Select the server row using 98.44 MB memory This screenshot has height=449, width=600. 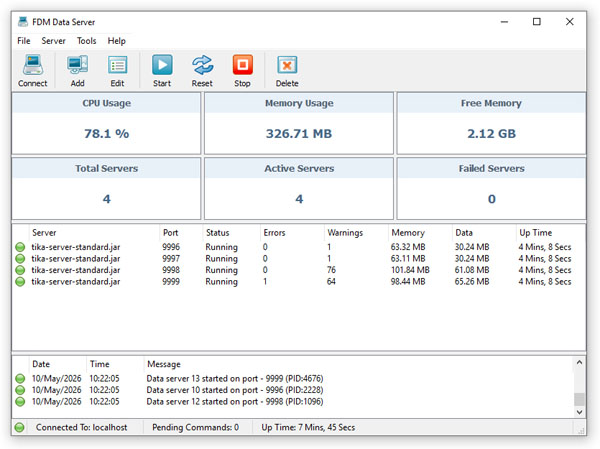[x=298, y=282]
